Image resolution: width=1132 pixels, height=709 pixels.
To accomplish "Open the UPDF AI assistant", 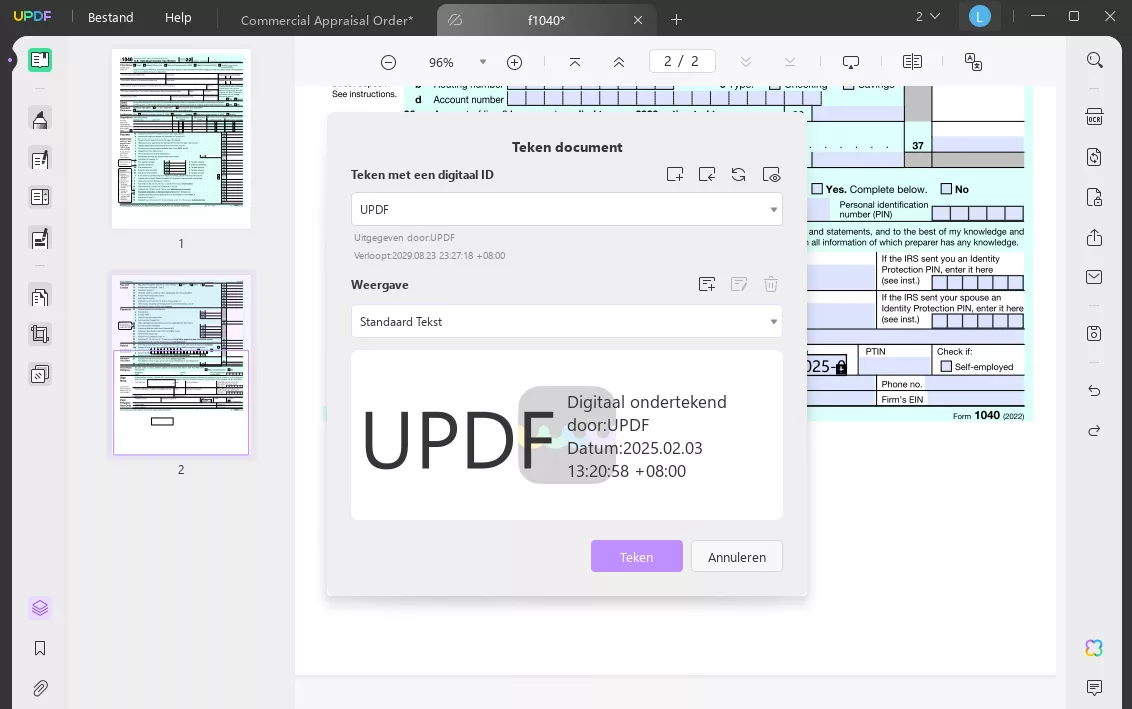I will click(1094, 648).
